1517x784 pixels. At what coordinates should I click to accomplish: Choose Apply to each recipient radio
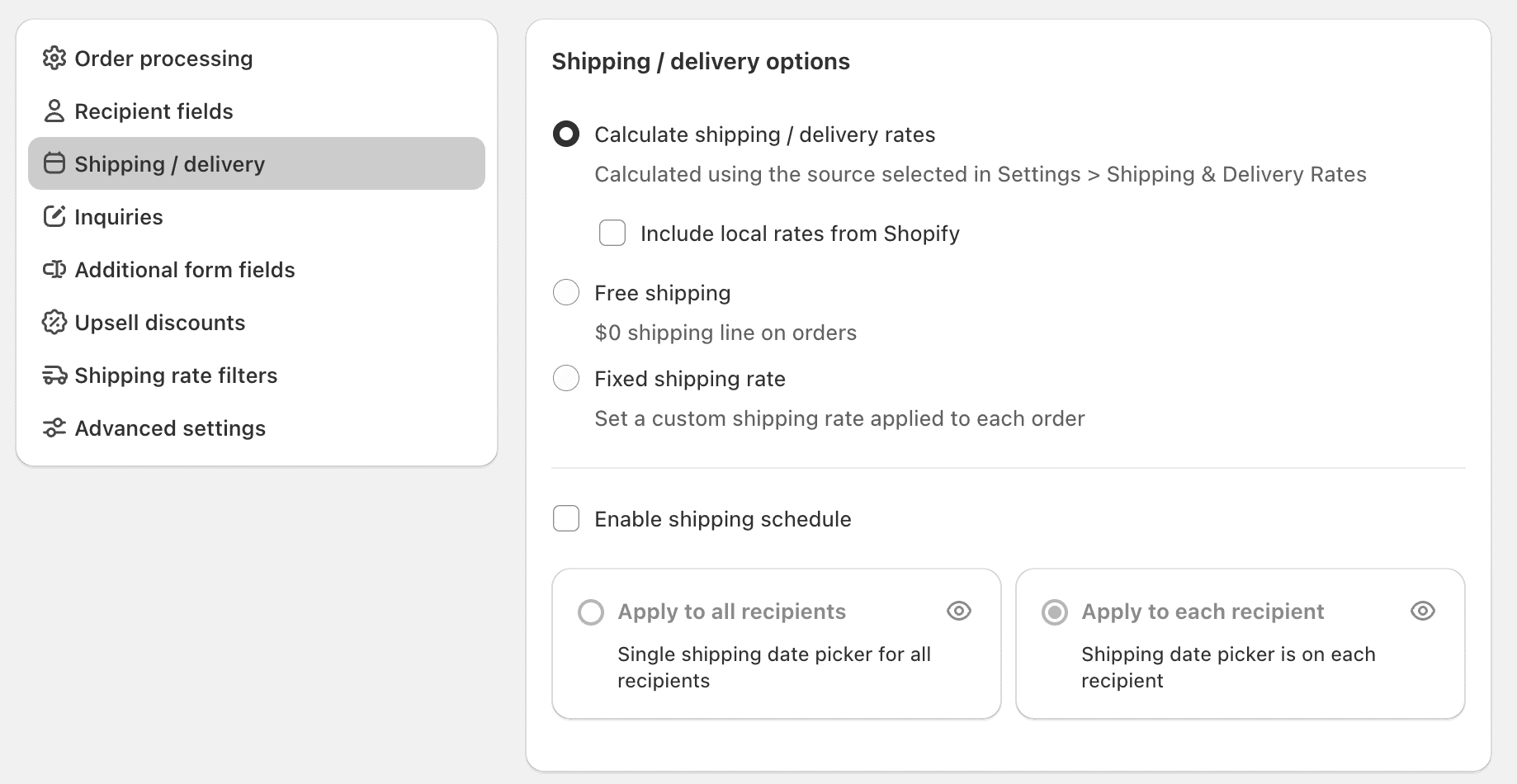(x=1055, y=612)
